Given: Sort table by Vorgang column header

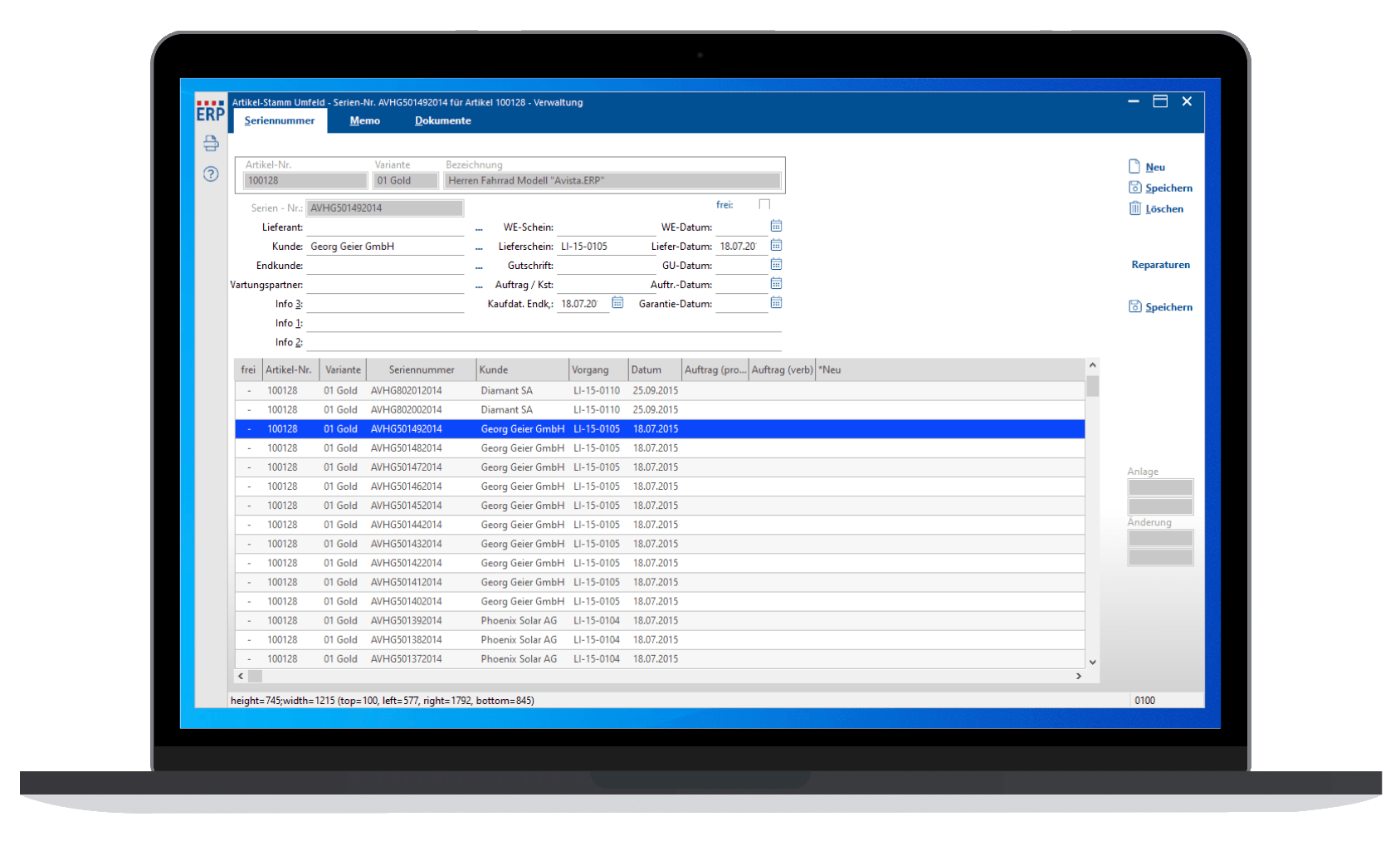Looking at the screenshot, I should pyautogui.click(x=598, y=369).
